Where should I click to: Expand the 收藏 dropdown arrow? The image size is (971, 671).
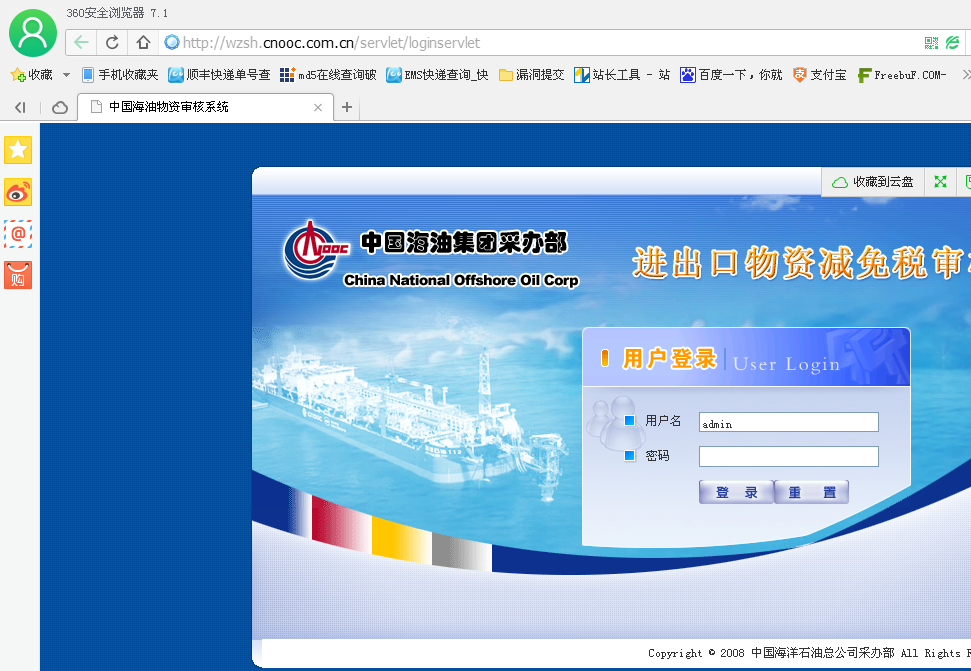click(66, 75)
